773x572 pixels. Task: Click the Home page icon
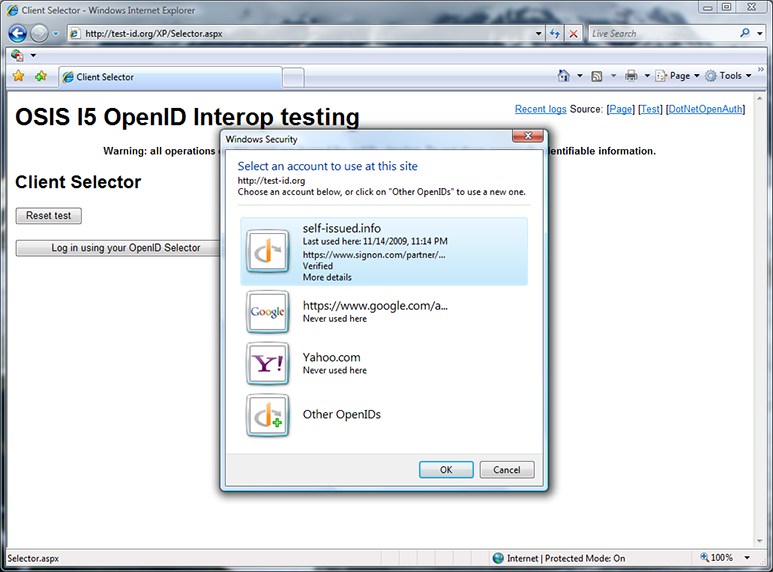[564, 76]
